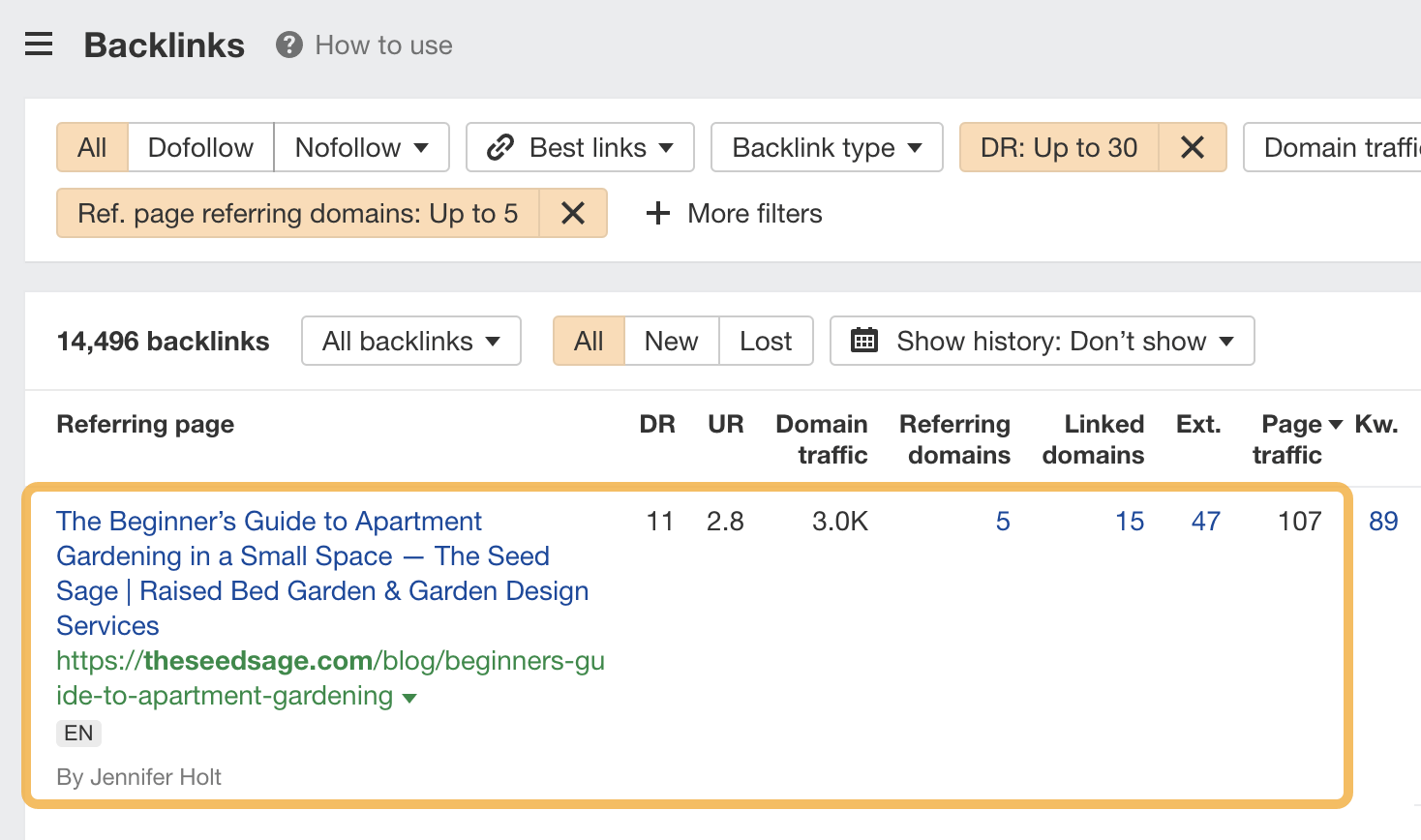The width and height of the screenshot is (1421, 840).
Task: Click the "How to use" help icon
Action: pos(287,45)
